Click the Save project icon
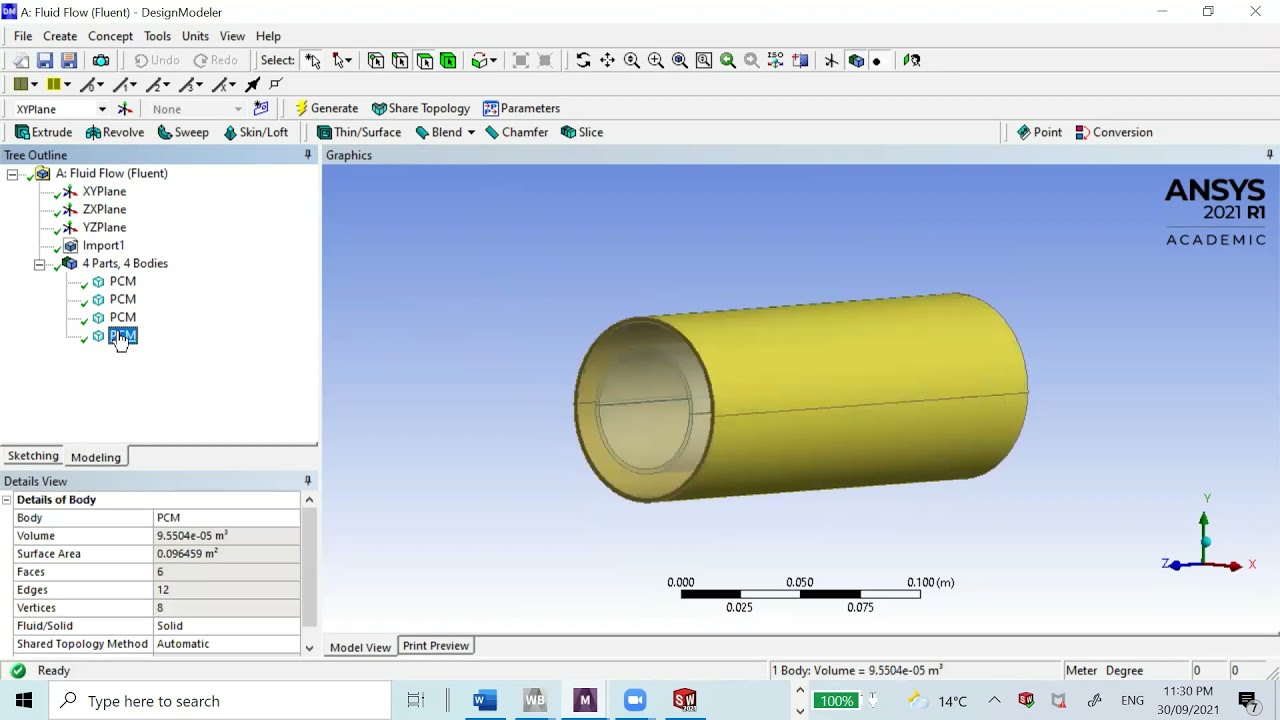The image size is (1280, 720). click(x=45, y=60)
